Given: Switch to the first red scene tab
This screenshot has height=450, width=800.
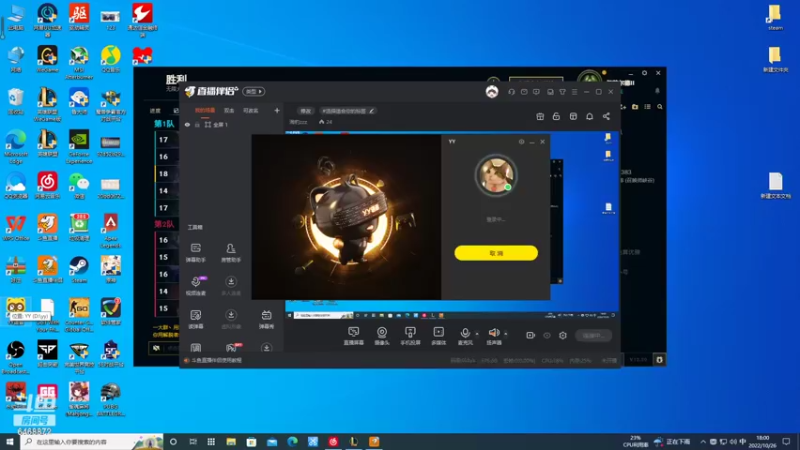Looking at the screenshot, I should point(205,110).
